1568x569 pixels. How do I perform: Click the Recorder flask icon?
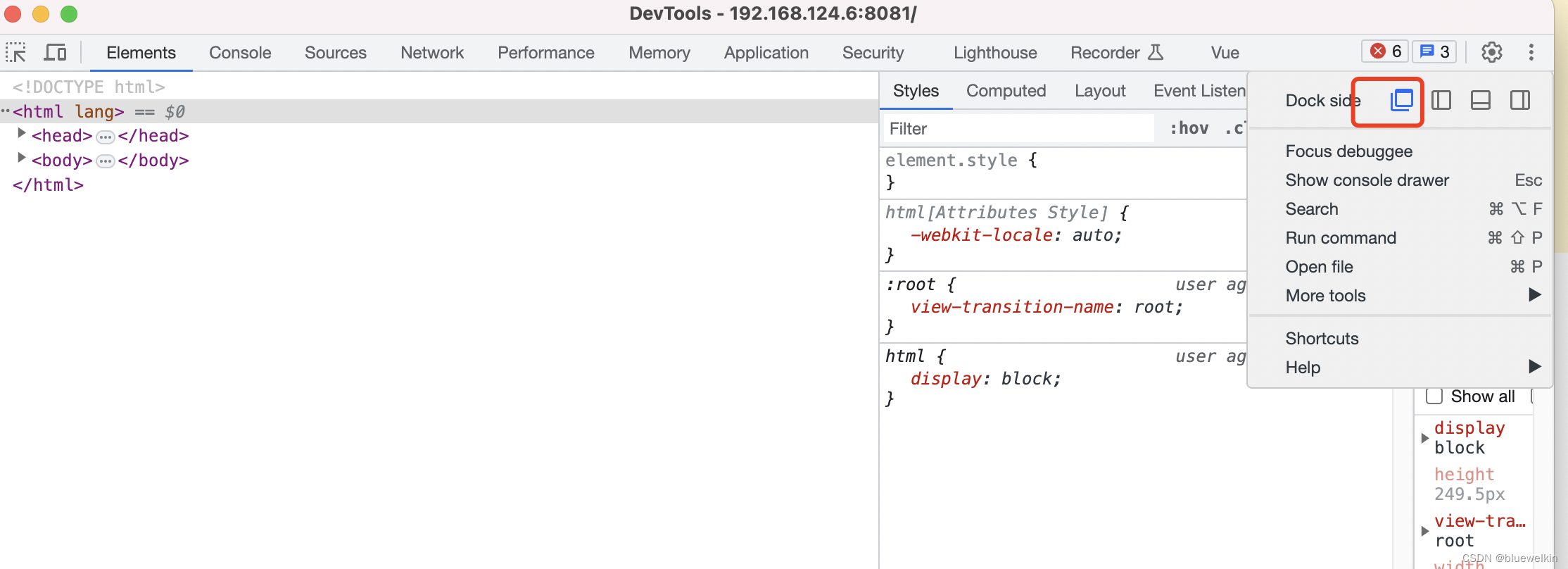pyautogui.click(x=1156, y=52)
